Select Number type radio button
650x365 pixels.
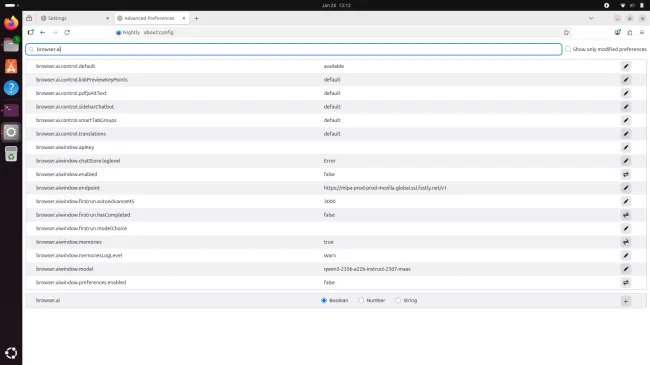(x=361, y=300)
